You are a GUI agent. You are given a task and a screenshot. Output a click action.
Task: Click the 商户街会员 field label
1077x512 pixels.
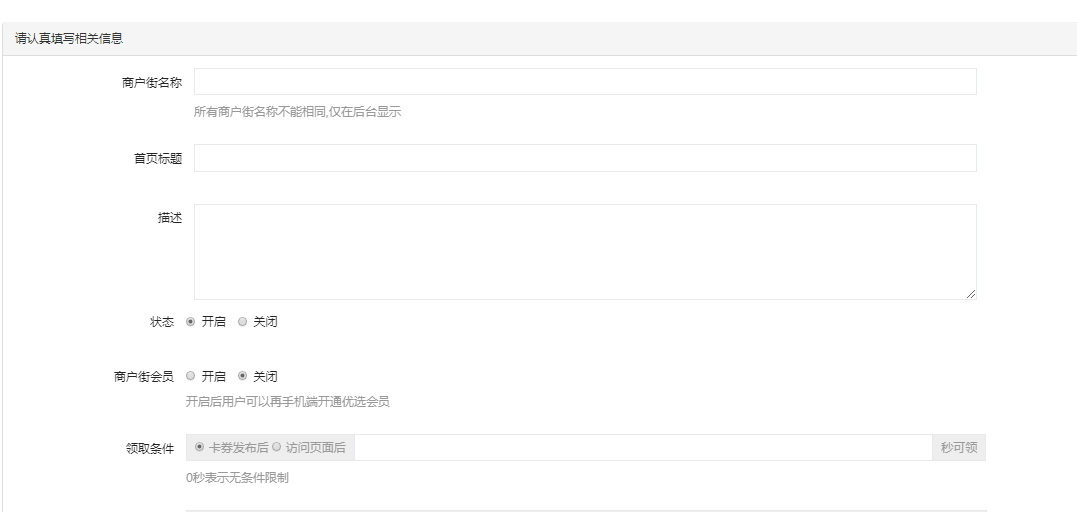[144, 377]
